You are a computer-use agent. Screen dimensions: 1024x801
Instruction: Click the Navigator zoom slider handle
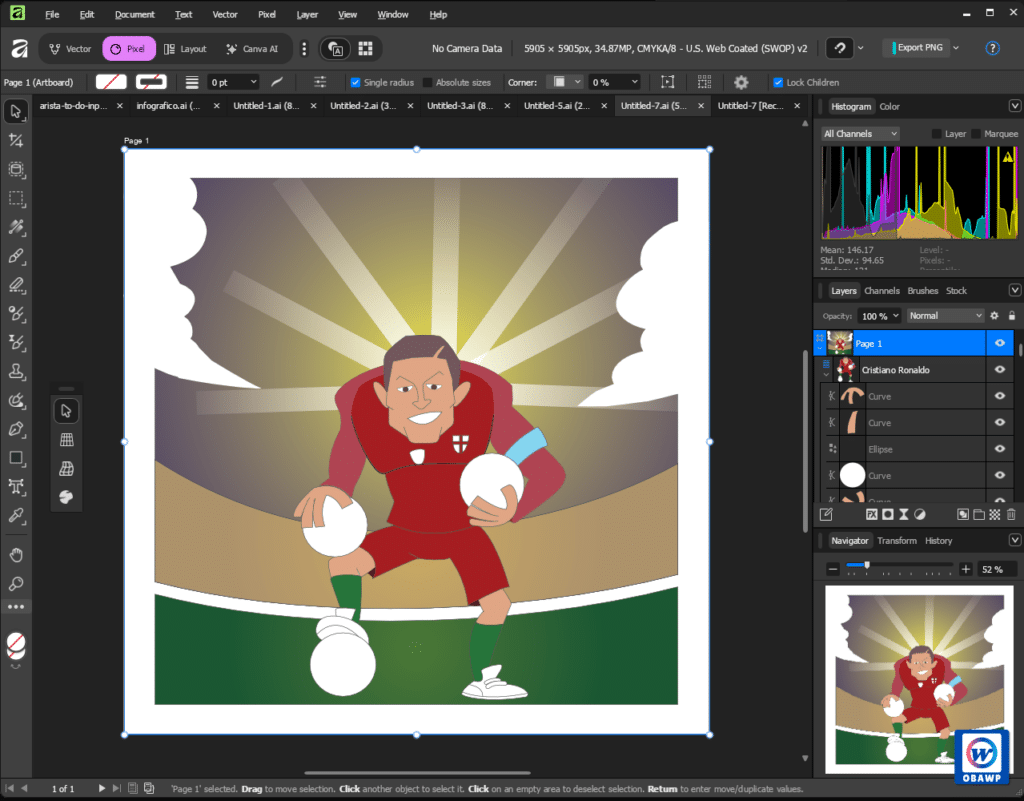867,565
